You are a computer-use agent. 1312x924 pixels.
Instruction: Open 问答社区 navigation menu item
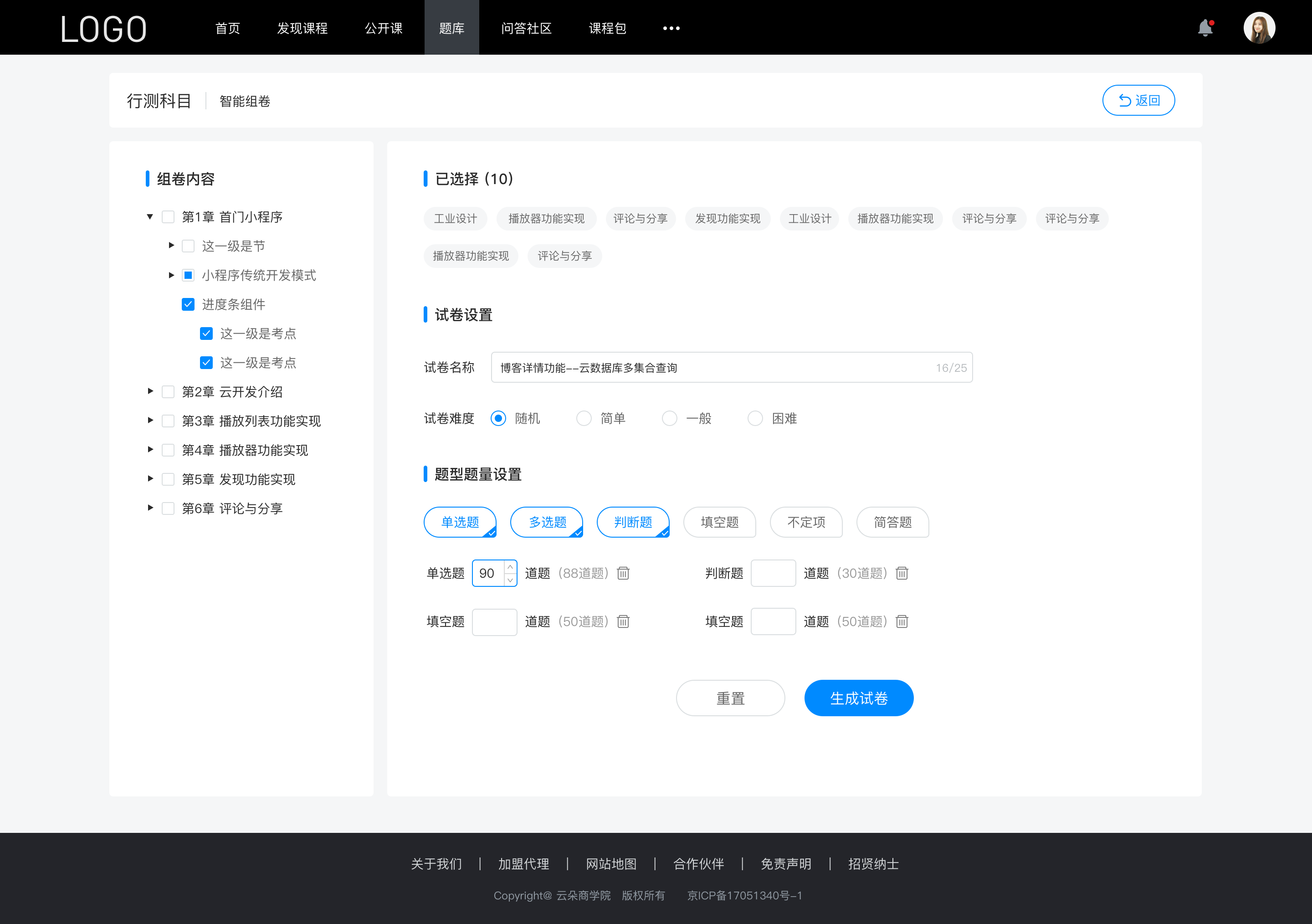pyautogui.click(x=524, y=27)
